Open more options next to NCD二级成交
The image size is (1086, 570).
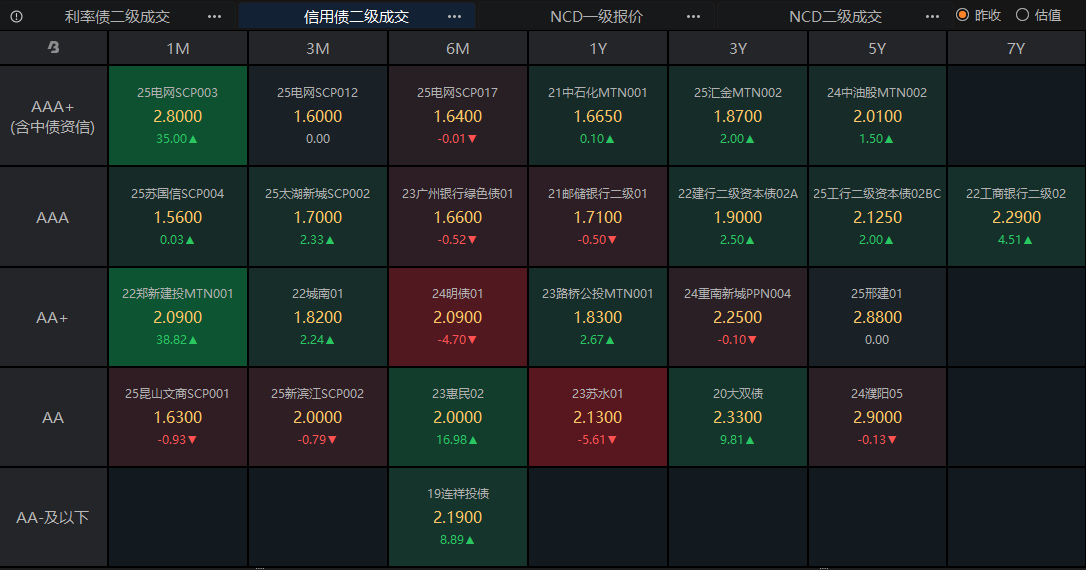(932, 17)
